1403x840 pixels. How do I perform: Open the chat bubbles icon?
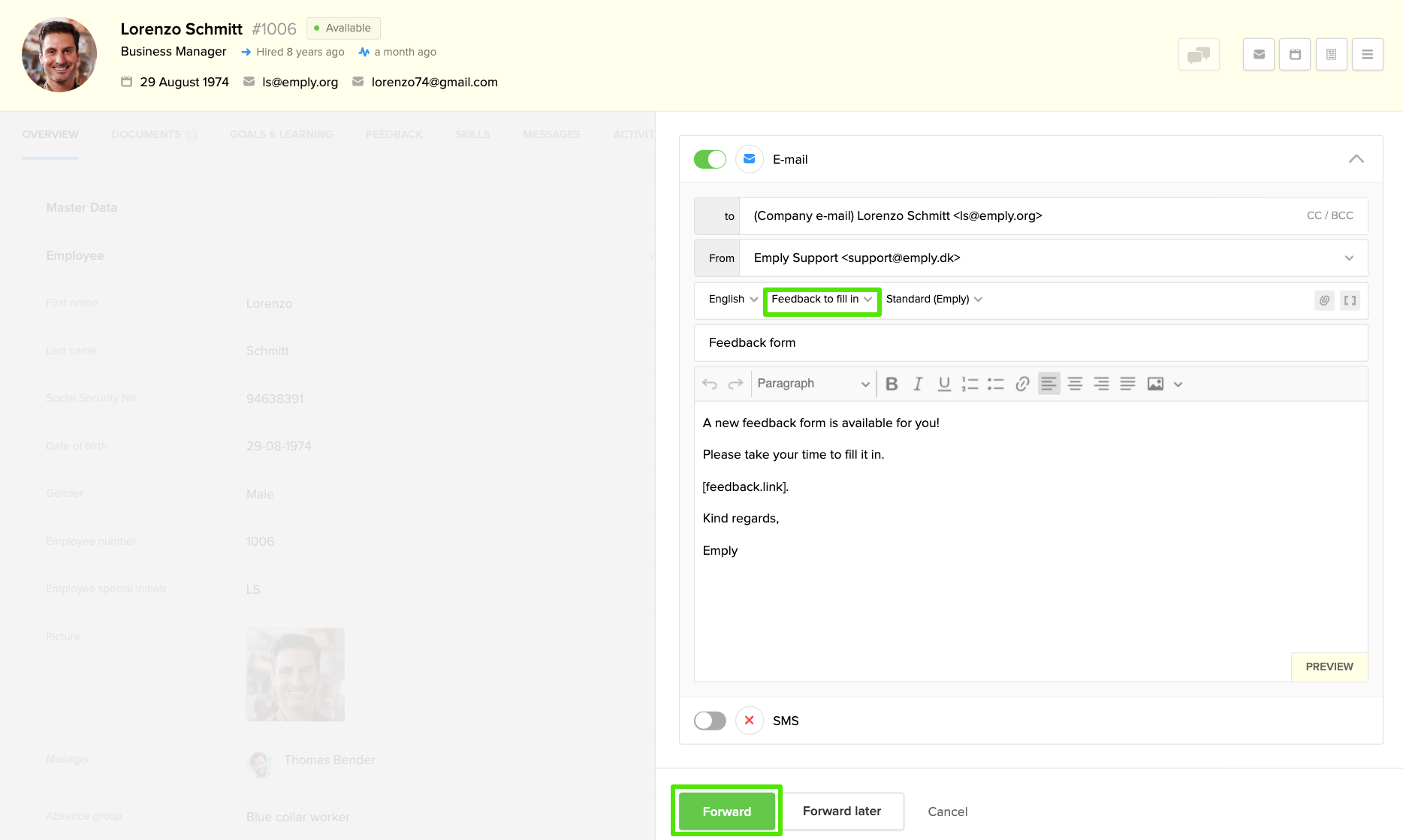(x=1199, y=54)
